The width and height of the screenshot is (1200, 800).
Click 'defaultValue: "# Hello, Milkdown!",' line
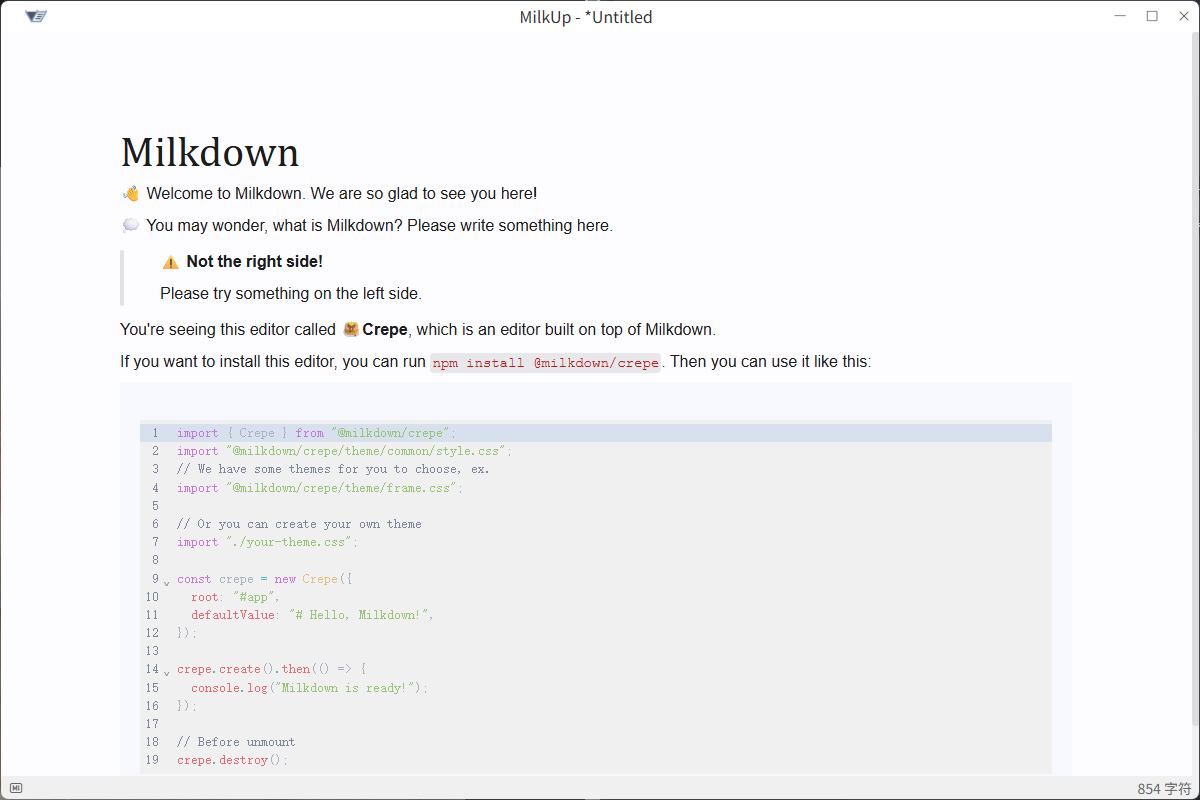(x=313, y=615)
